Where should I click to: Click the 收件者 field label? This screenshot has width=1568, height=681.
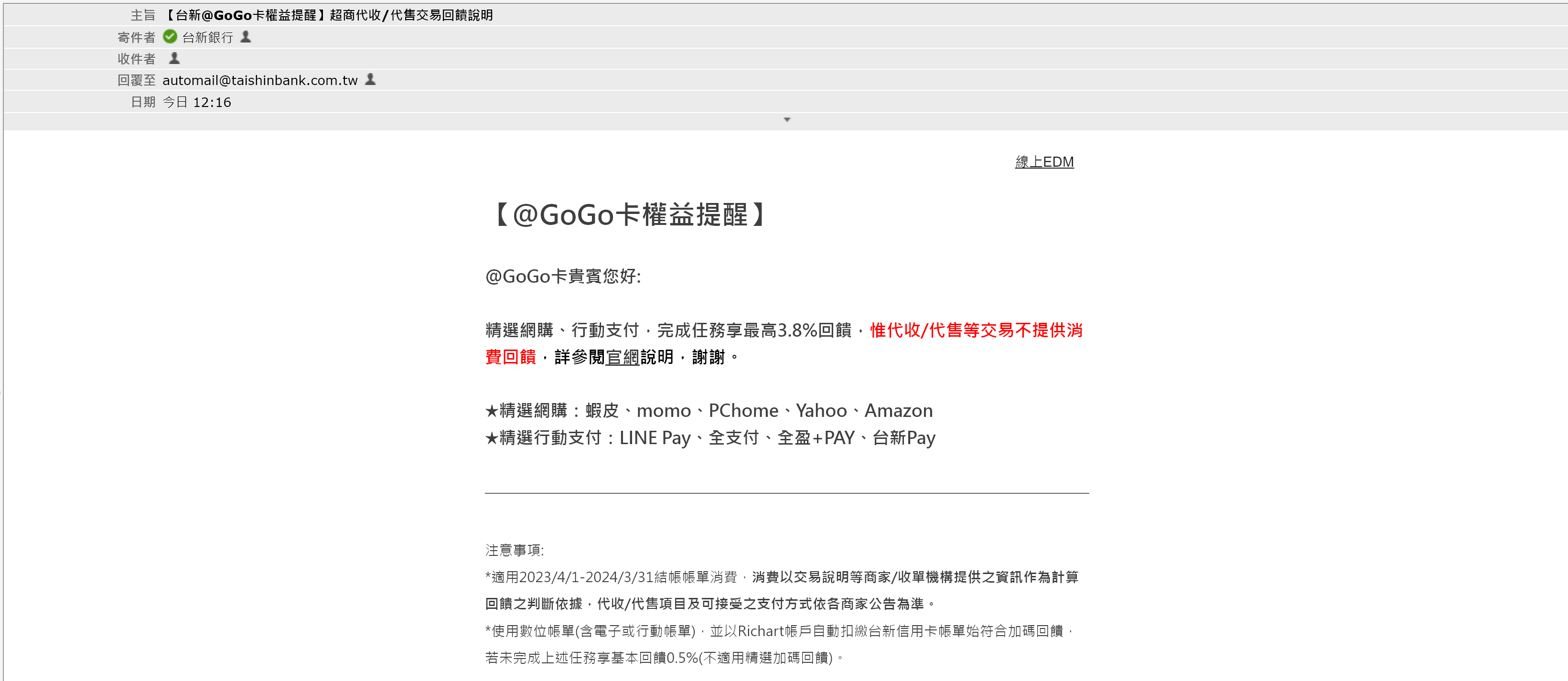click(136, 59)
